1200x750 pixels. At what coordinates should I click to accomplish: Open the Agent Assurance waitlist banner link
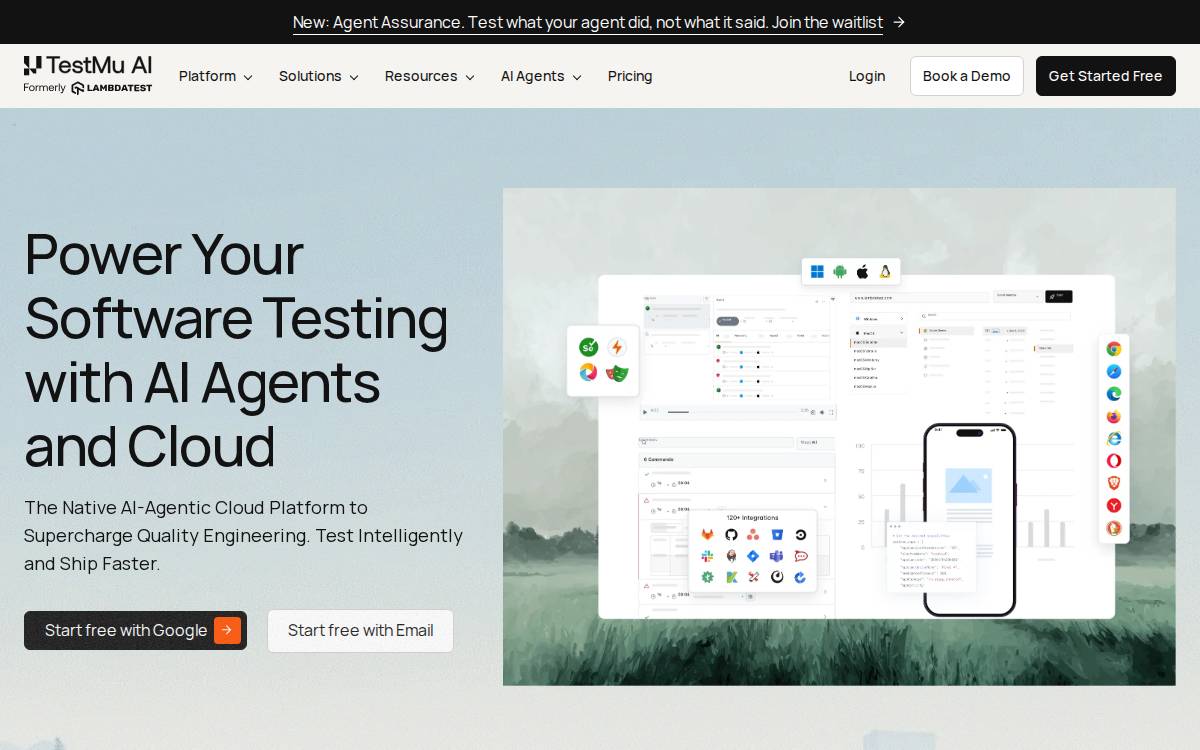(x=599, y=22)
